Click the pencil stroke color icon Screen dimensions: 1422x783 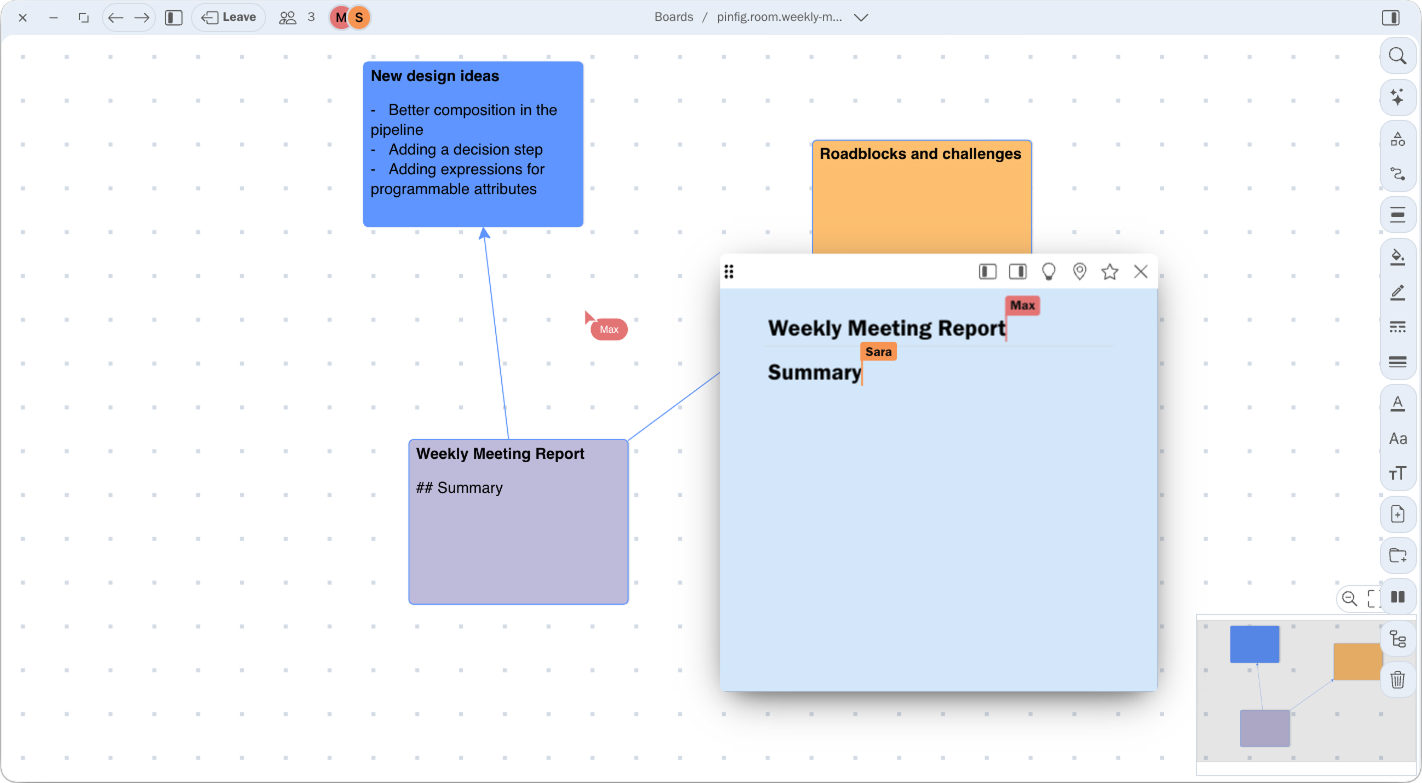pos(1397,292)
